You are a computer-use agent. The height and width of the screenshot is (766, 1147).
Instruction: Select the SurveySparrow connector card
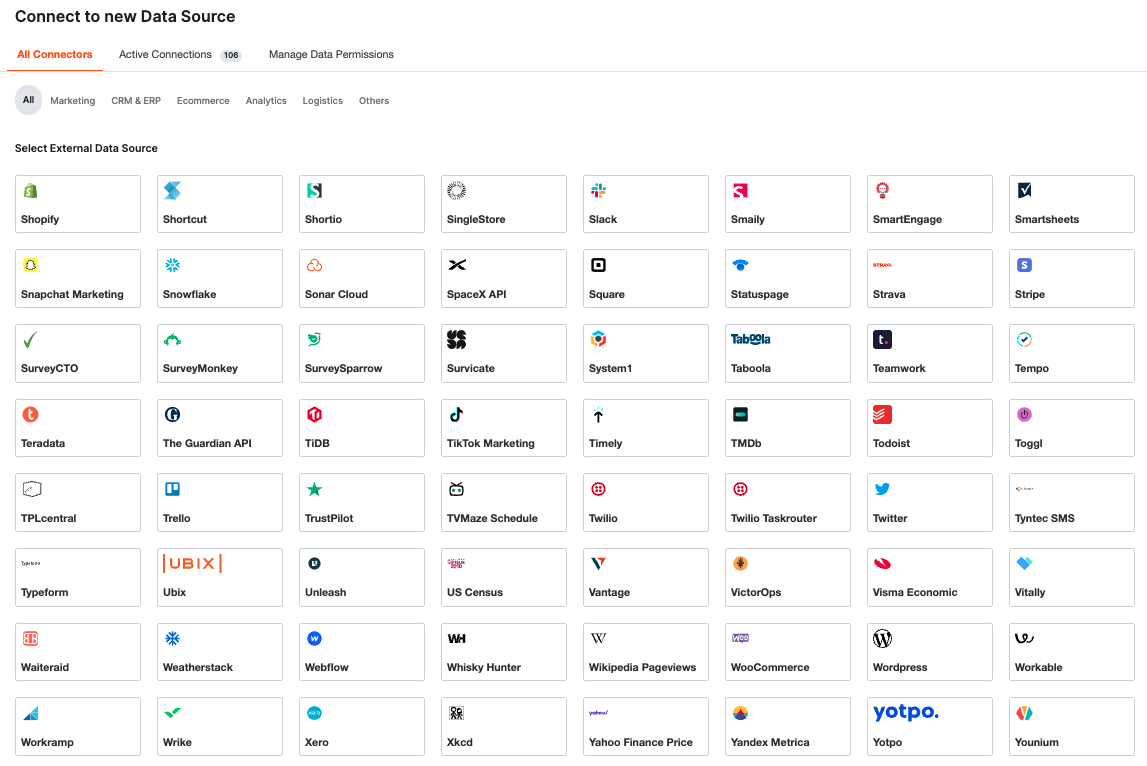pos(361,353)
